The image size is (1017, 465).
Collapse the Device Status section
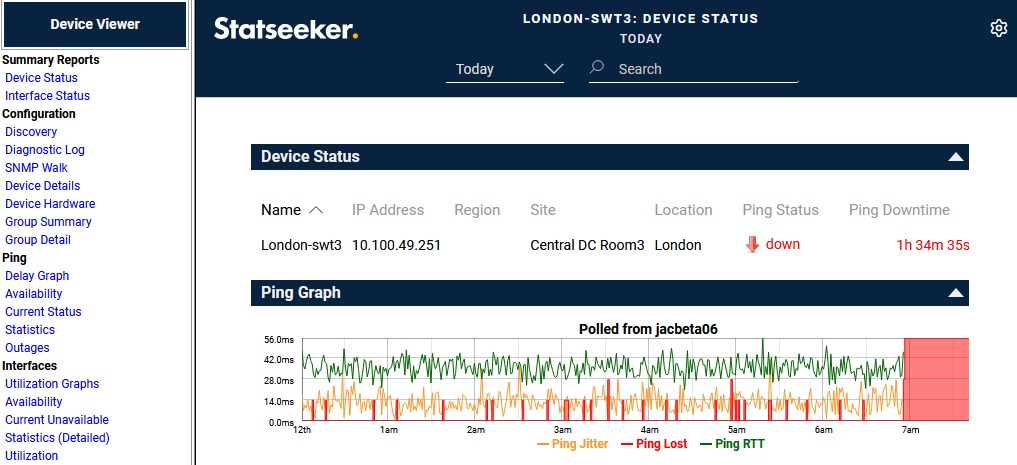click(956, 157)
